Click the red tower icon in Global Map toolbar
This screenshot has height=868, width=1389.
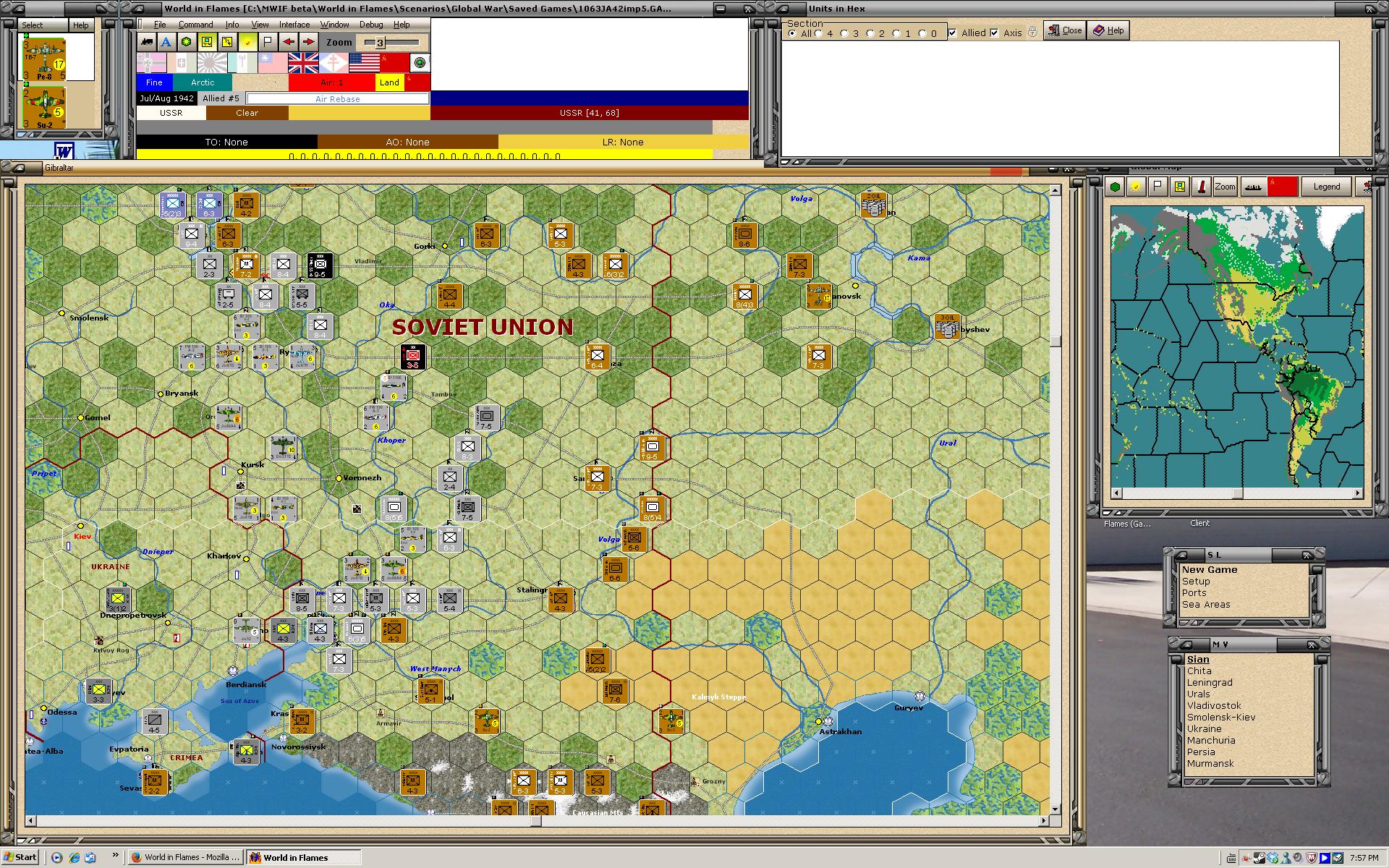[1202, 187]
